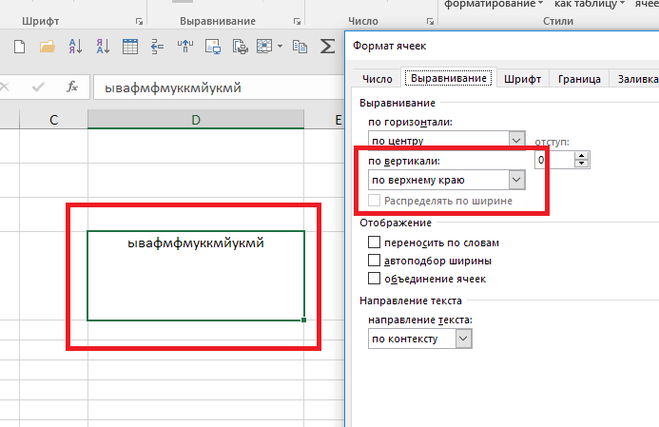Switch to the Граница tab
The image size is (659, 427).
point(579,79)
